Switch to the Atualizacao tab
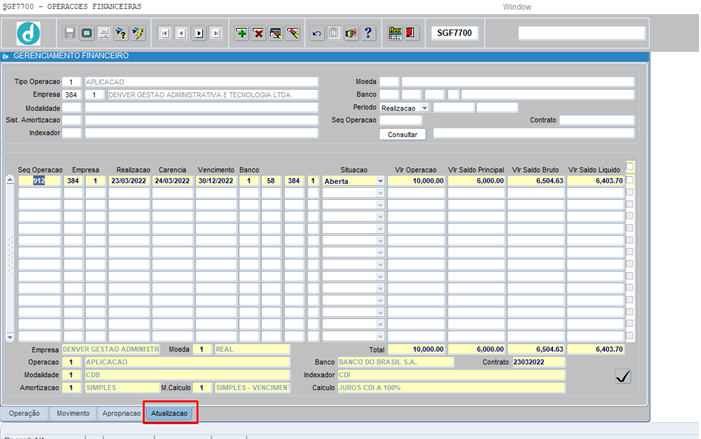 (x=169, y=412)
